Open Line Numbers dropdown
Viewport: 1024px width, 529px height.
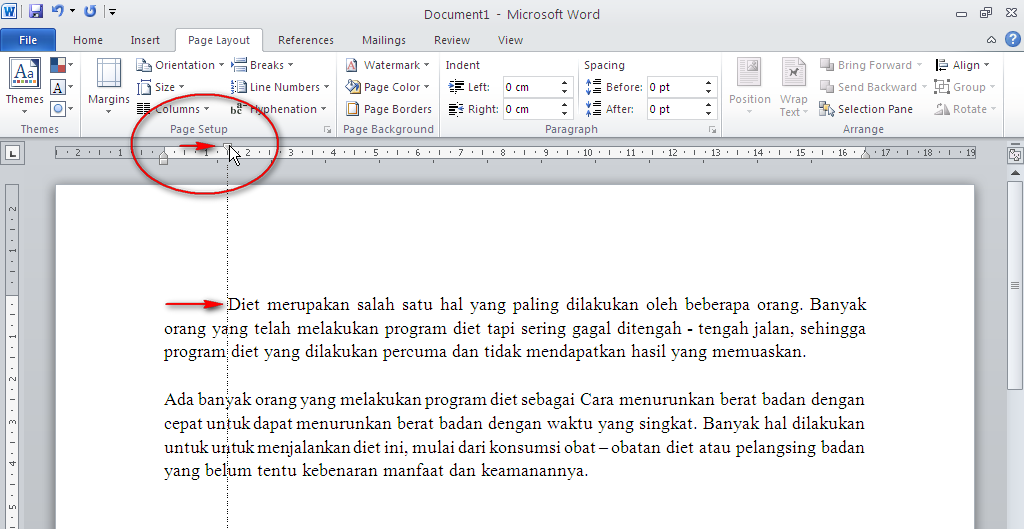coord(280,87)
